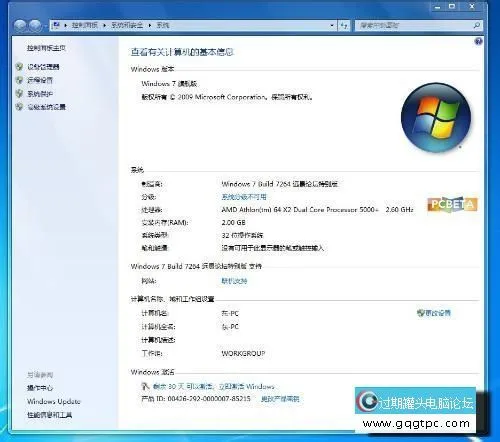This screenshot has width=500, height=442.
Task: Click the 32 位操作系统 value
Action: (242, 235)
